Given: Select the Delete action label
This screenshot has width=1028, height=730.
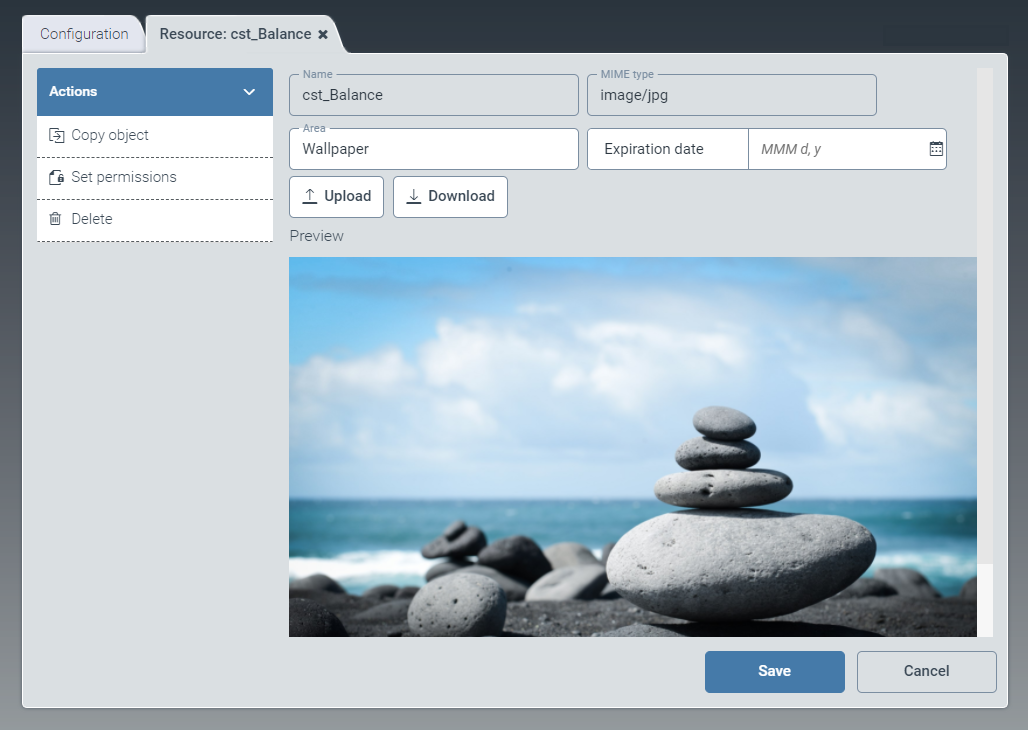Looking at the screenshot, I should 92,219.
